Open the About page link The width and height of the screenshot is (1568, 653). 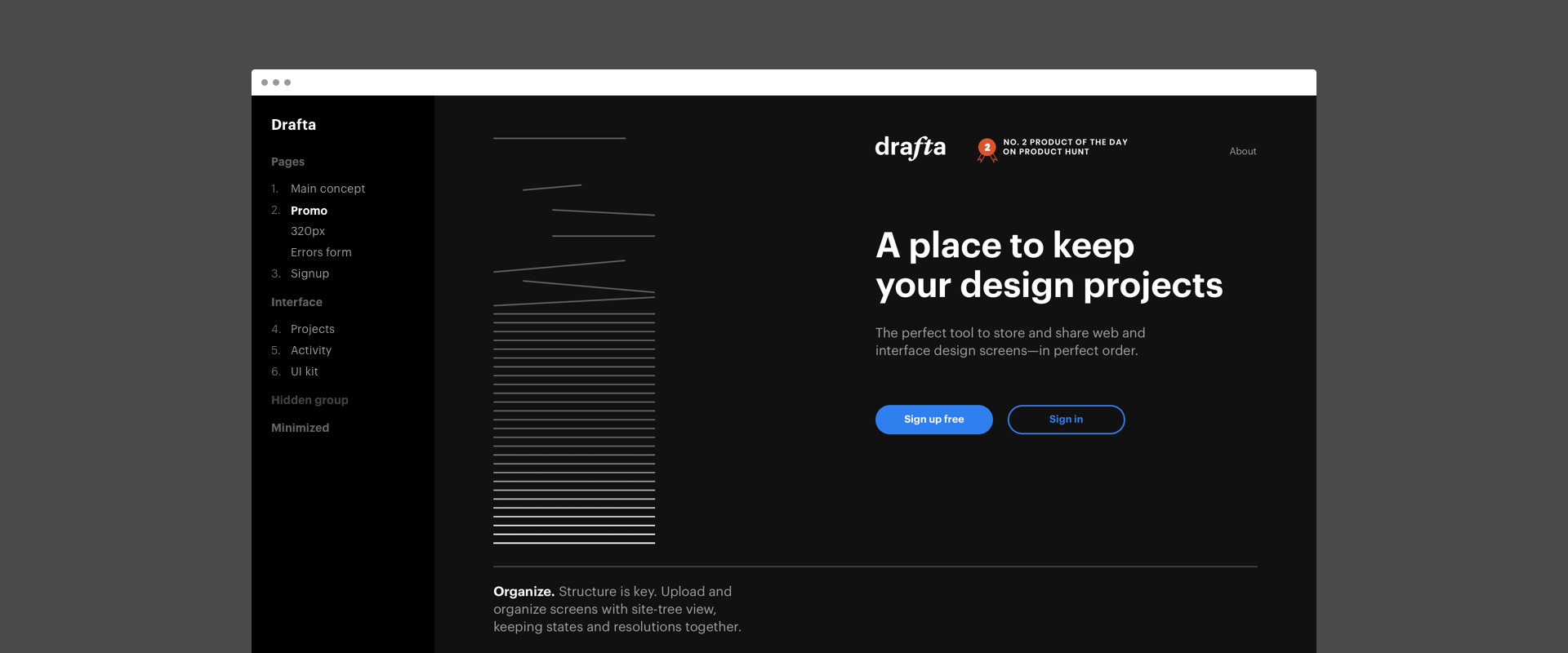pos(1242,151)
